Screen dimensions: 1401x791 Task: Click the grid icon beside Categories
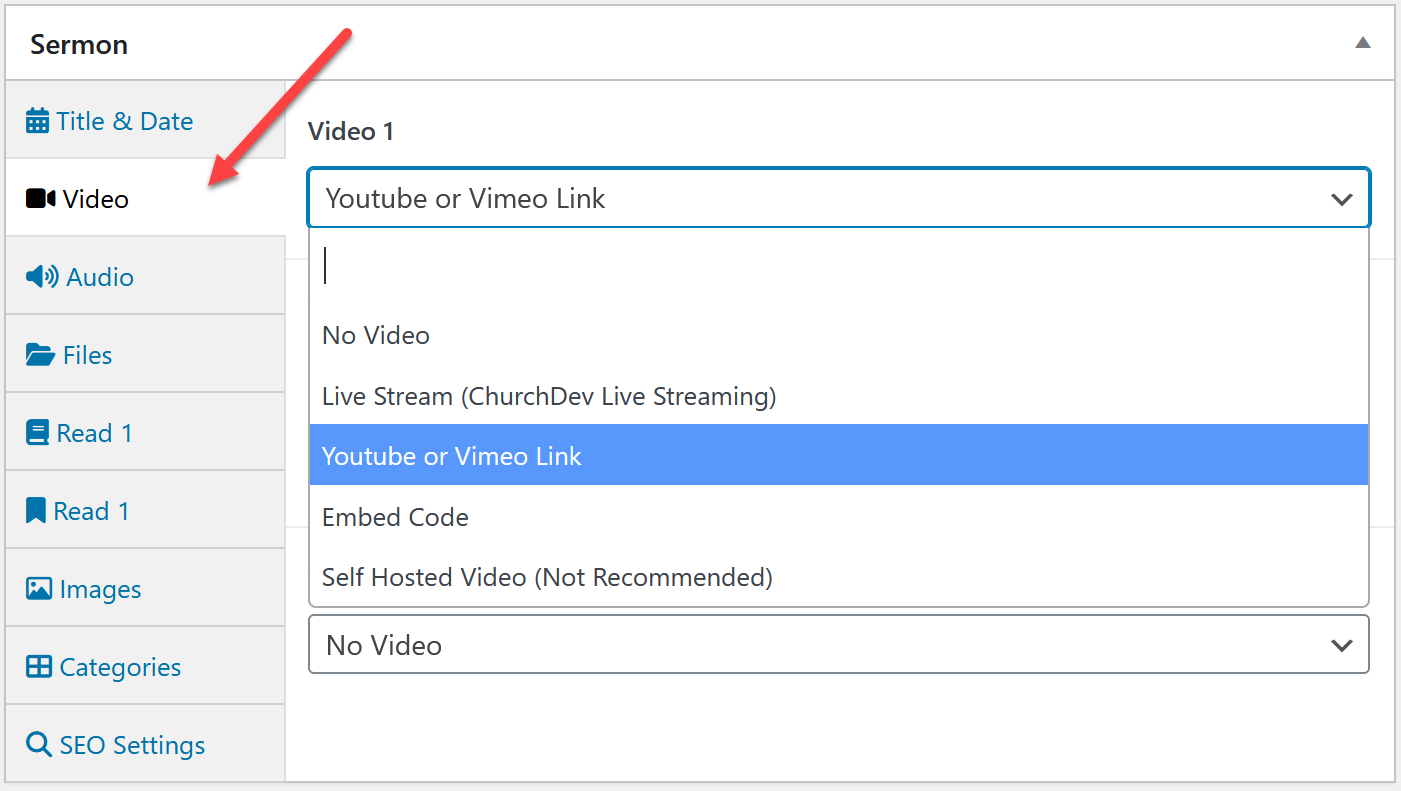coord(39,667)
